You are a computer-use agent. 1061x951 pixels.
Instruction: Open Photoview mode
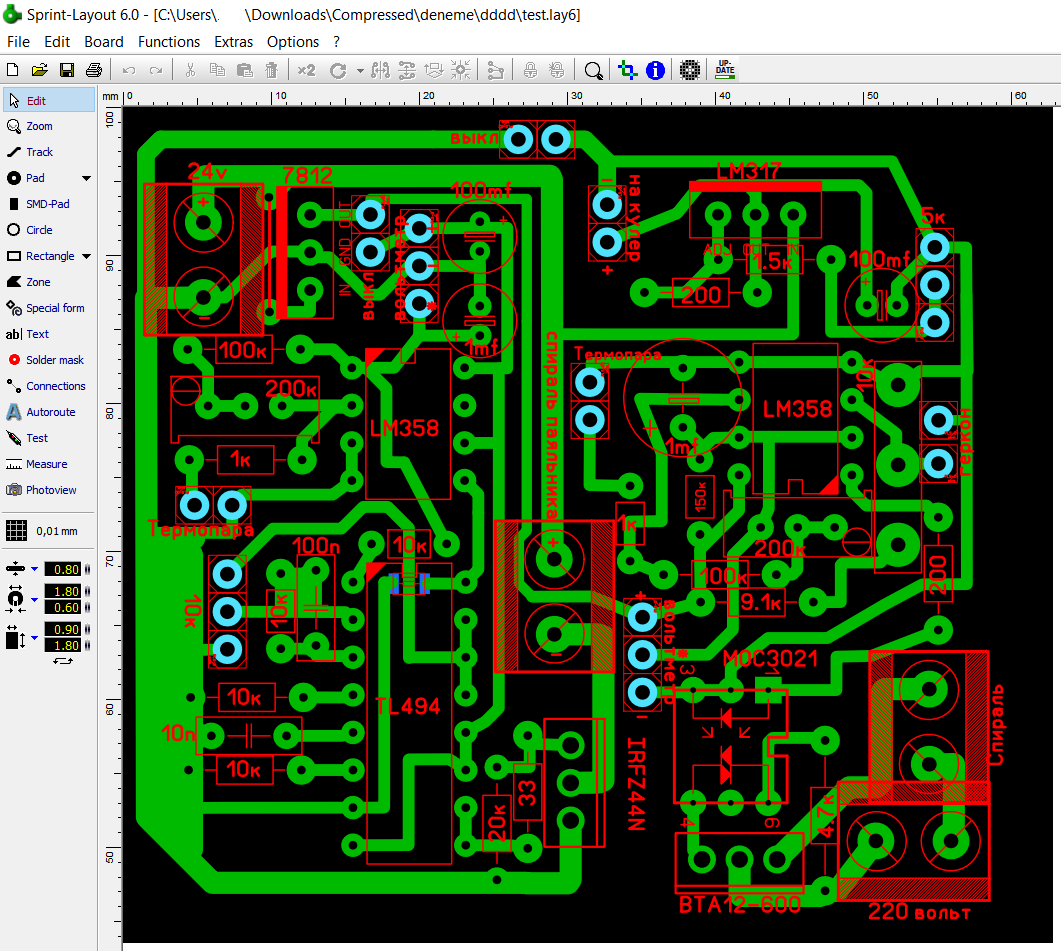pyautogui.click(x=49, y=490)
